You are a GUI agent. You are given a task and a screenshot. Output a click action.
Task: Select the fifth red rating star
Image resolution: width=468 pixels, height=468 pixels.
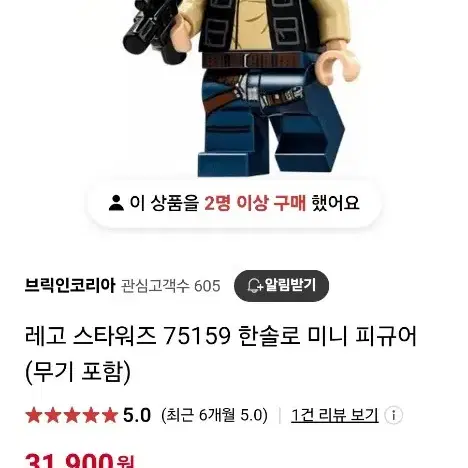[x=110, y=416]
